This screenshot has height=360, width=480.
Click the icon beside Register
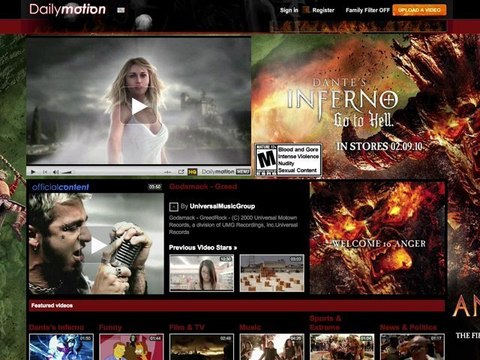coord(306,10)
